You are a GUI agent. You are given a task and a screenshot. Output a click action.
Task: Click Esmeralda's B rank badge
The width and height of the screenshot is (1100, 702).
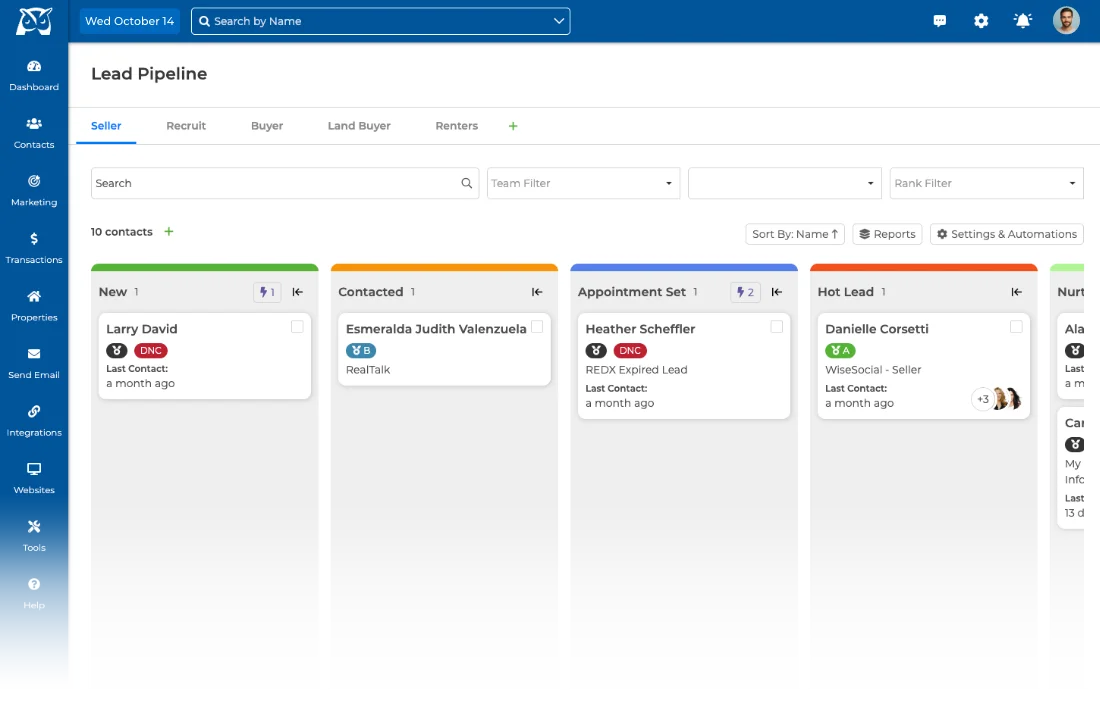[361, 351]
